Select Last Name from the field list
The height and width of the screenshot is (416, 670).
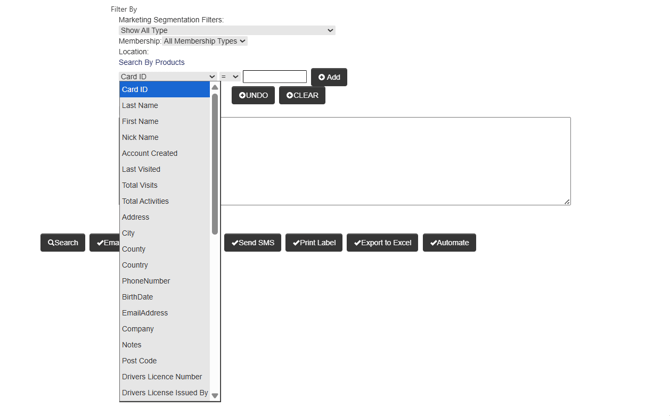pos(140,105)
